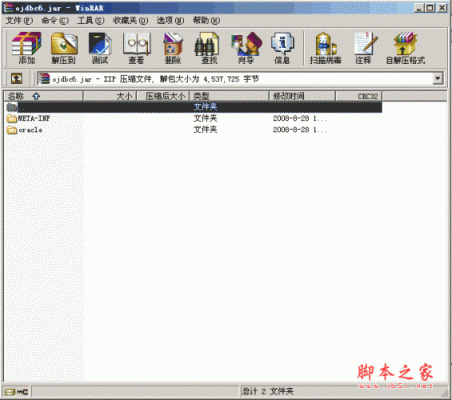The image size is (452, 400).
Task: Click the modified date of META-INF row
Action: 300,118
